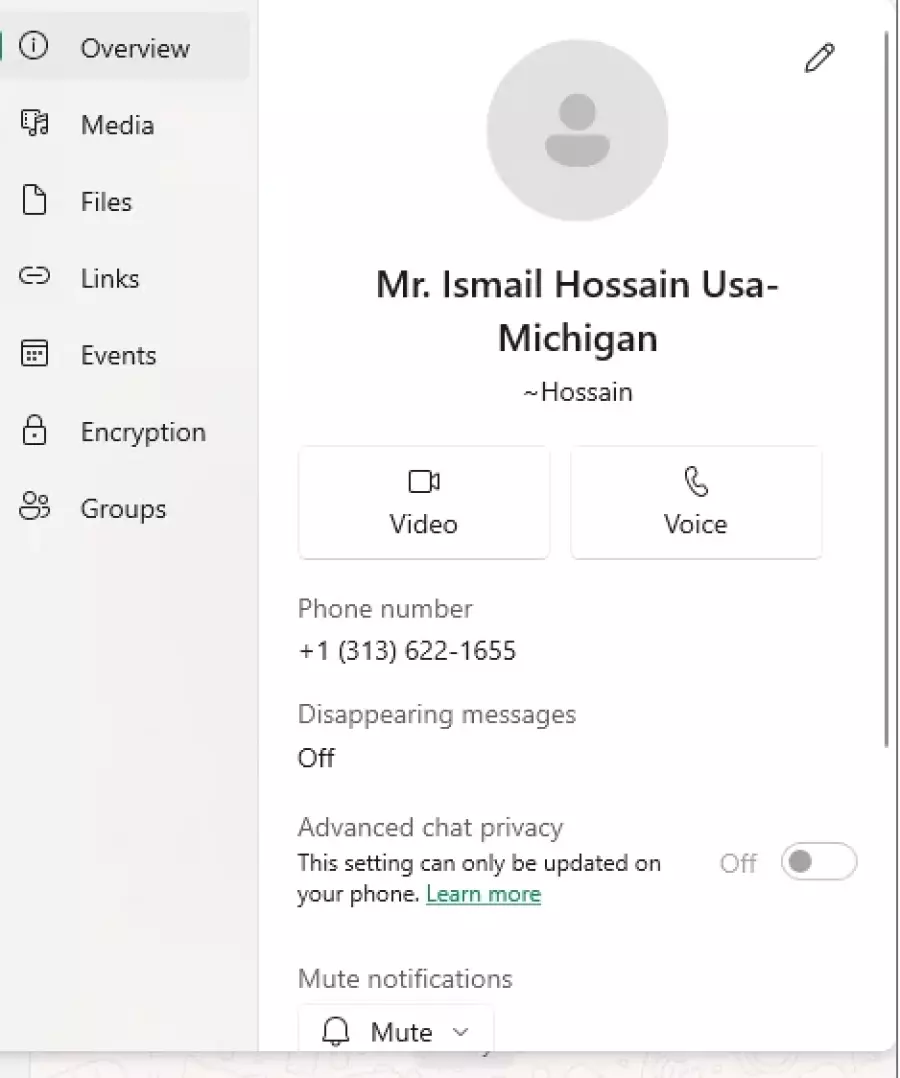The width and height of the screenshot is (900, 1078).
Task: Click the phone number +1 (313) 622-1655
Action: click(x=407, y=652)
